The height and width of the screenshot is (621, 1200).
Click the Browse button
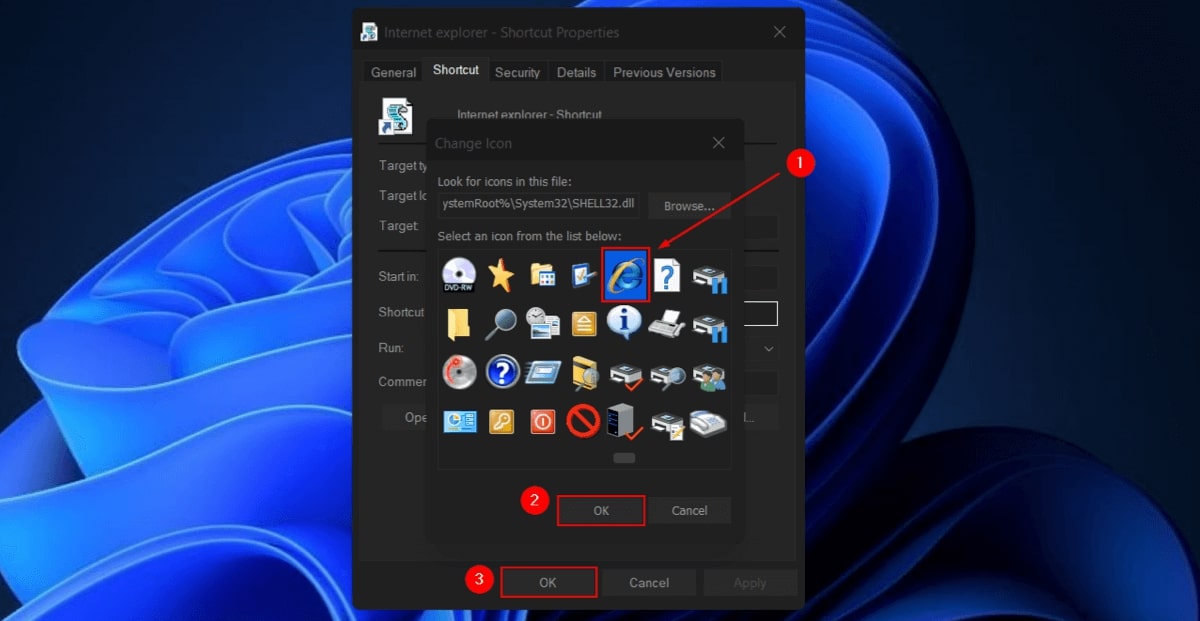pos(688,206)
